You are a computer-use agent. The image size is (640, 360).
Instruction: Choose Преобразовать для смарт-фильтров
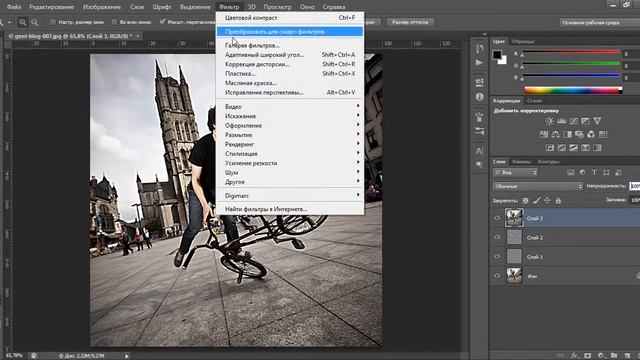click(290, 31)
